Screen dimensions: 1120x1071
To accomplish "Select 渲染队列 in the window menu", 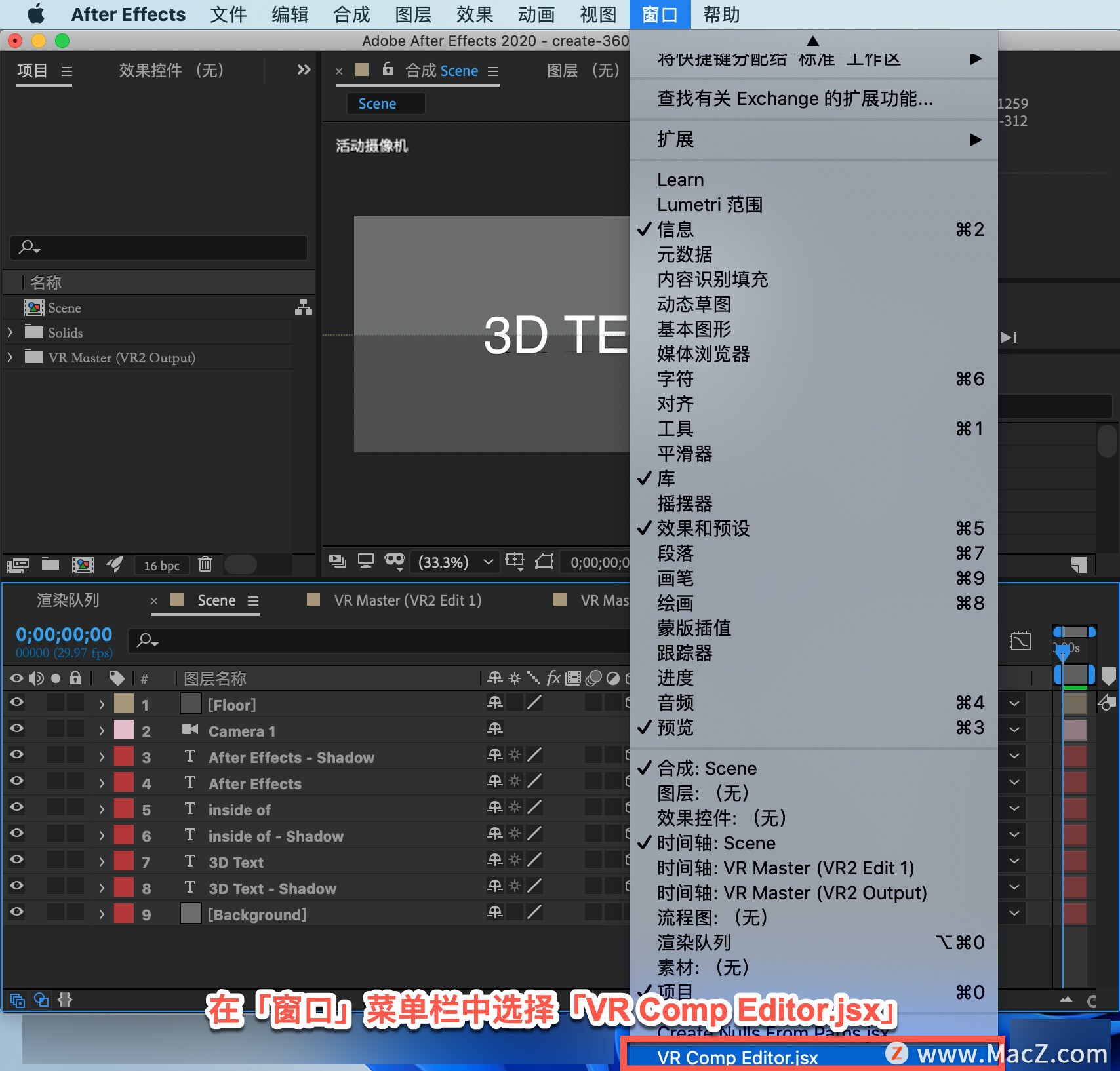I will tap(813, 943).
